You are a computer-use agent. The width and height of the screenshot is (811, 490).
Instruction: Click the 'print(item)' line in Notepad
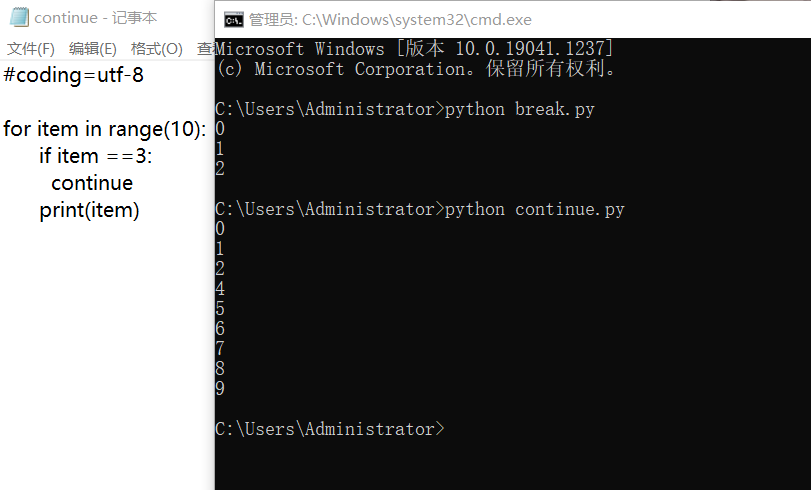89,210
